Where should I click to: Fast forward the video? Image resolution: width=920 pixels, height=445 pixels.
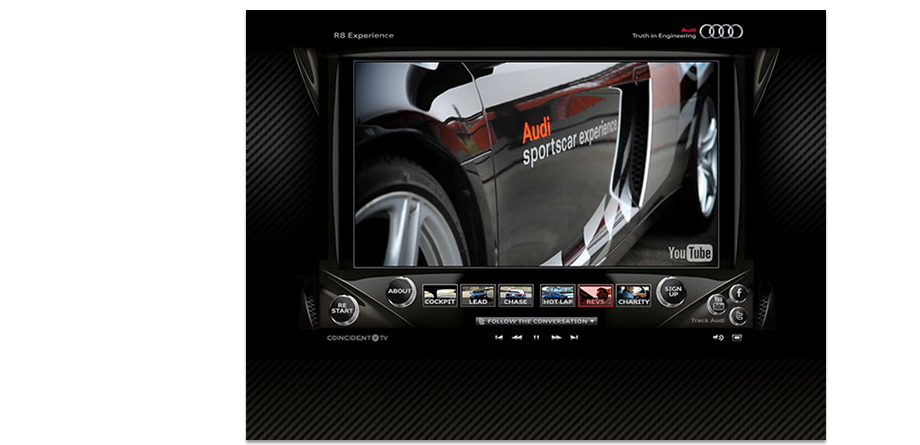pos(555,337)
